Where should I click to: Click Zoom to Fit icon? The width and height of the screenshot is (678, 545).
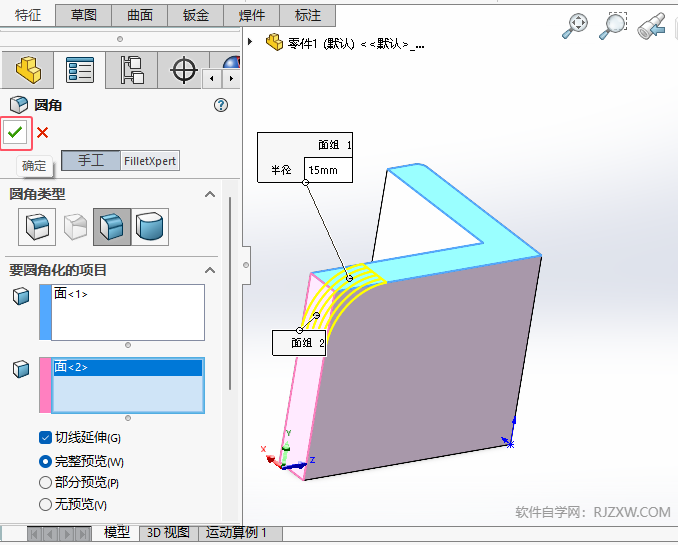pyautogui.click(x=575, y=26)
